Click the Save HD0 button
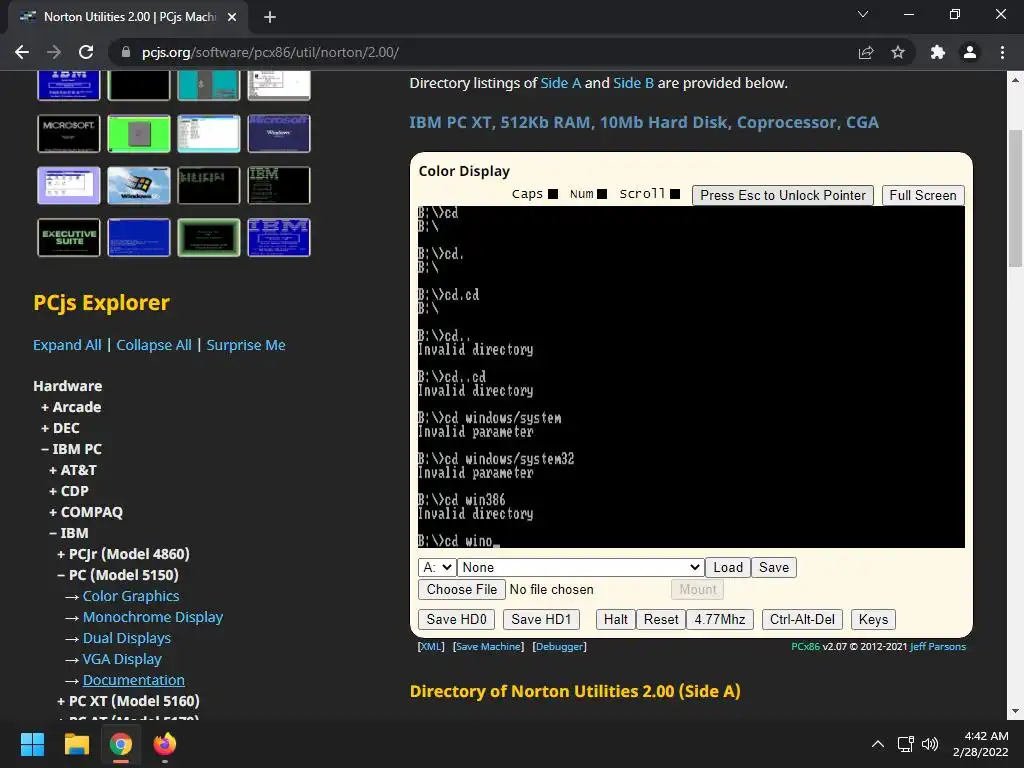This screenshot has height=768, width=1024. (x=456, y=619)
